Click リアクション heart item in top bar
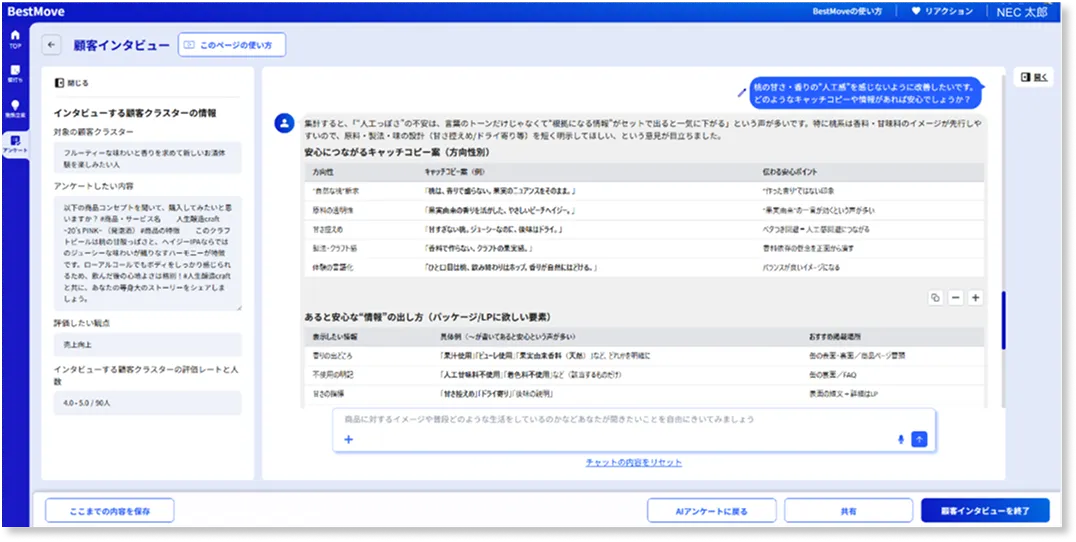The width and height of the screenshot is (1076, 542). tap(942, 12)
